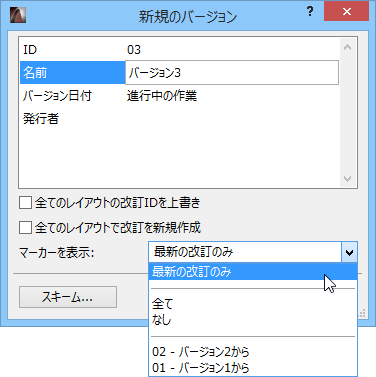Click the 進行中の作業 value
The height and width of the screenshot is (377, 376).
162,96
